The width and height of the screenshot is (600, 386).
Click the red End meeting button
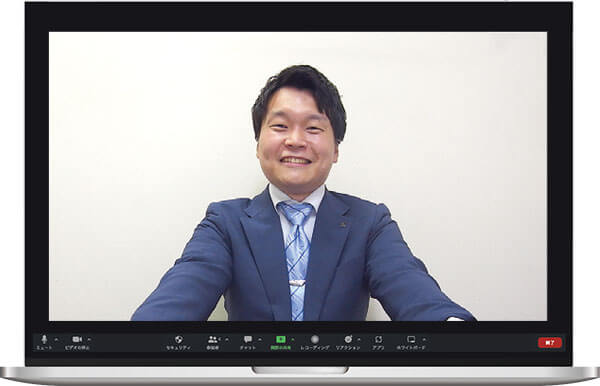point(550,343)
